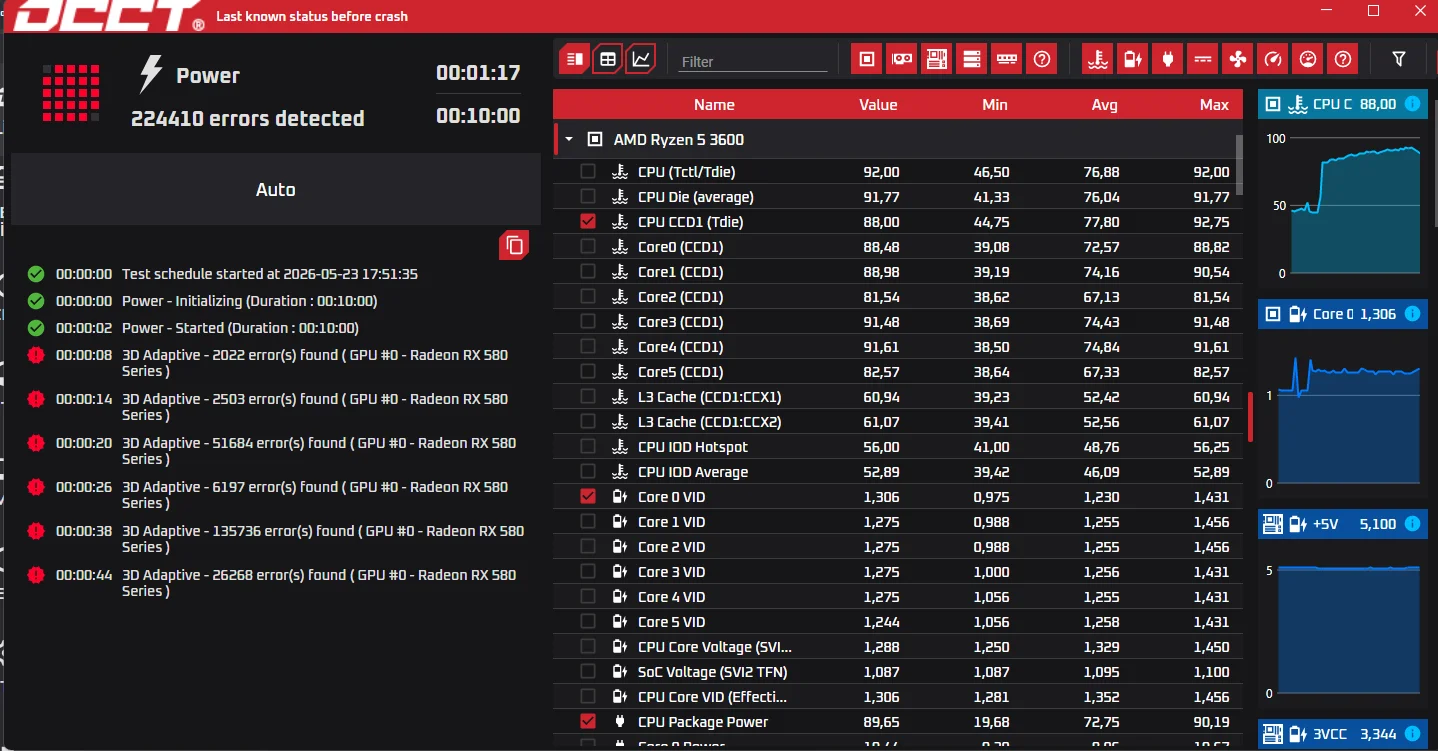Screen dimensions: 1438x751
Task: Toggle the storage hardware filter icon
Action: coord(972,59)
